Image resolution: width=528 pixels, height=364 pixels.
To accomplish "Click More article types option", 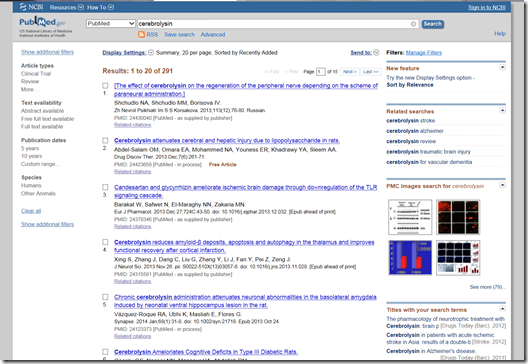I will (x=30, y=90).
